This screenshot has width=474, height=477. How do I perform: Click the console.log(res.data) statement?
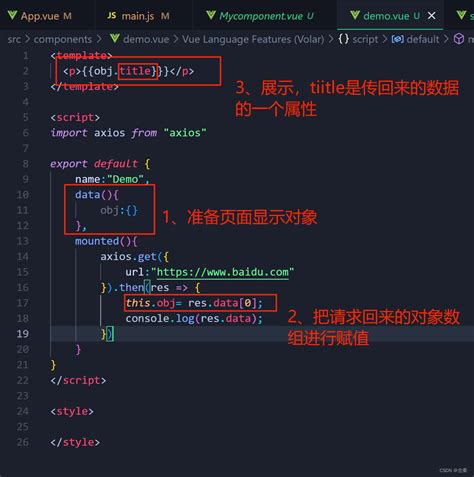coord(194,319)
